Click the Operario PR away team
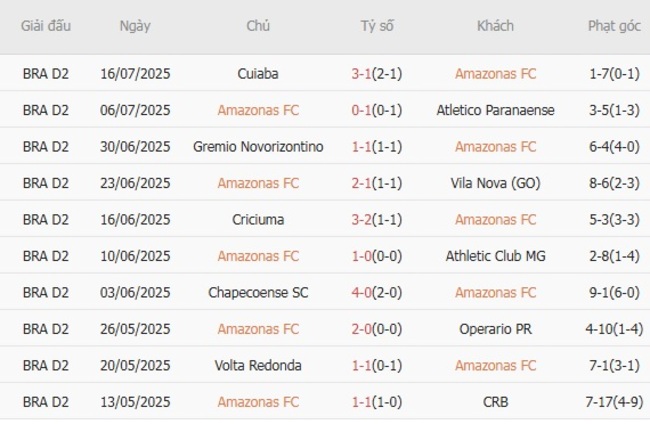 pos(495,329)
